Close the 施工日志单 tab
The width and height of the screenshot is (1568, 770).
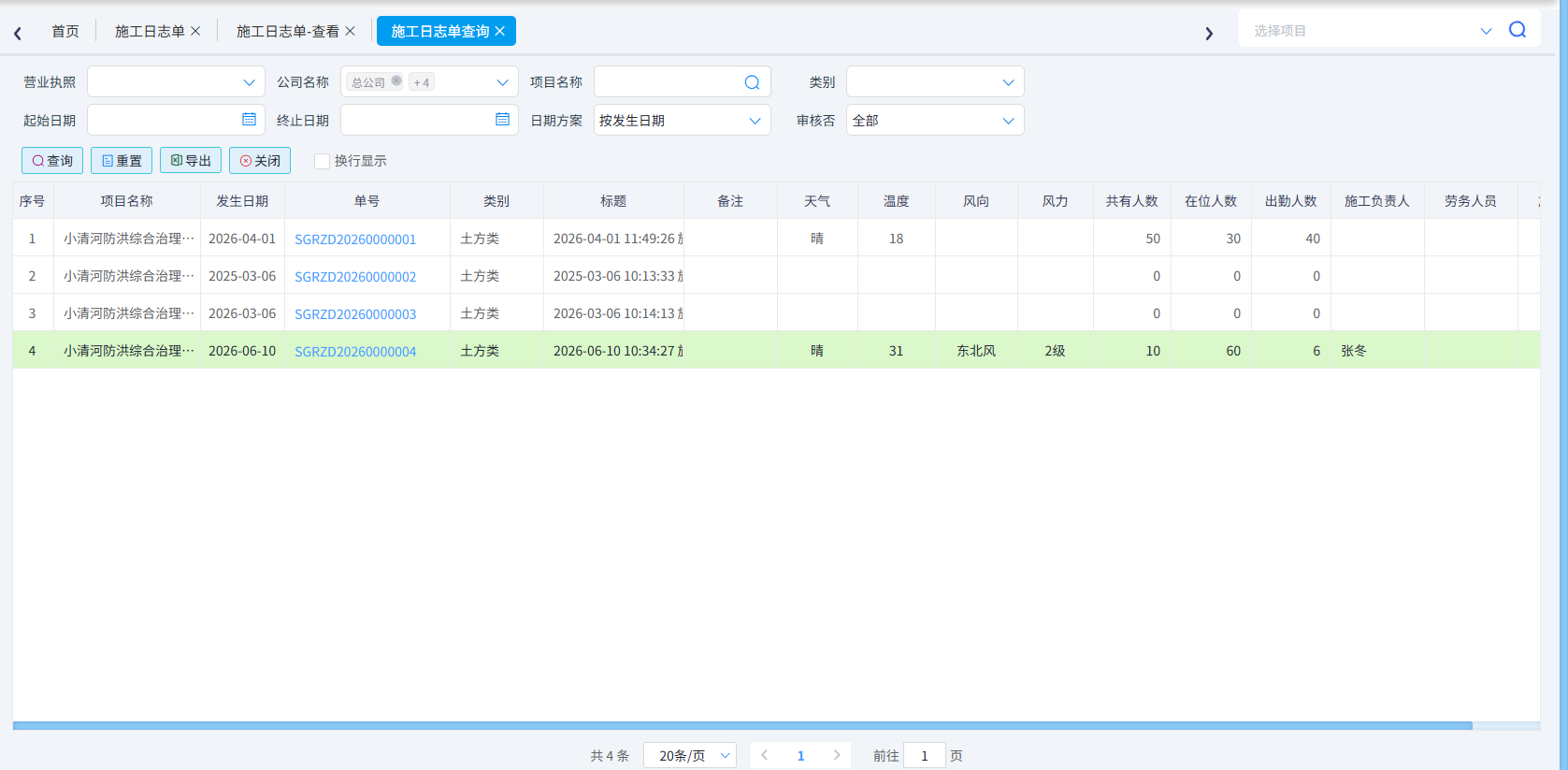[x=195, y=31]
